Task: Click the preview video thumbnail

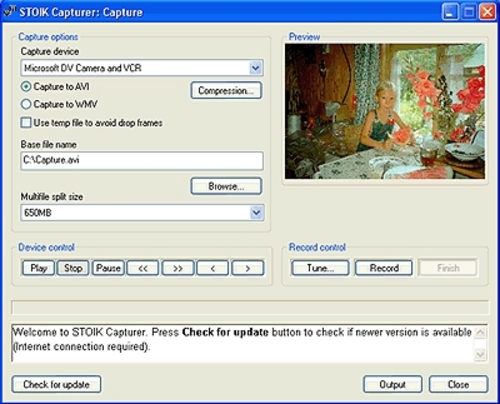Action: coord(385,111)
